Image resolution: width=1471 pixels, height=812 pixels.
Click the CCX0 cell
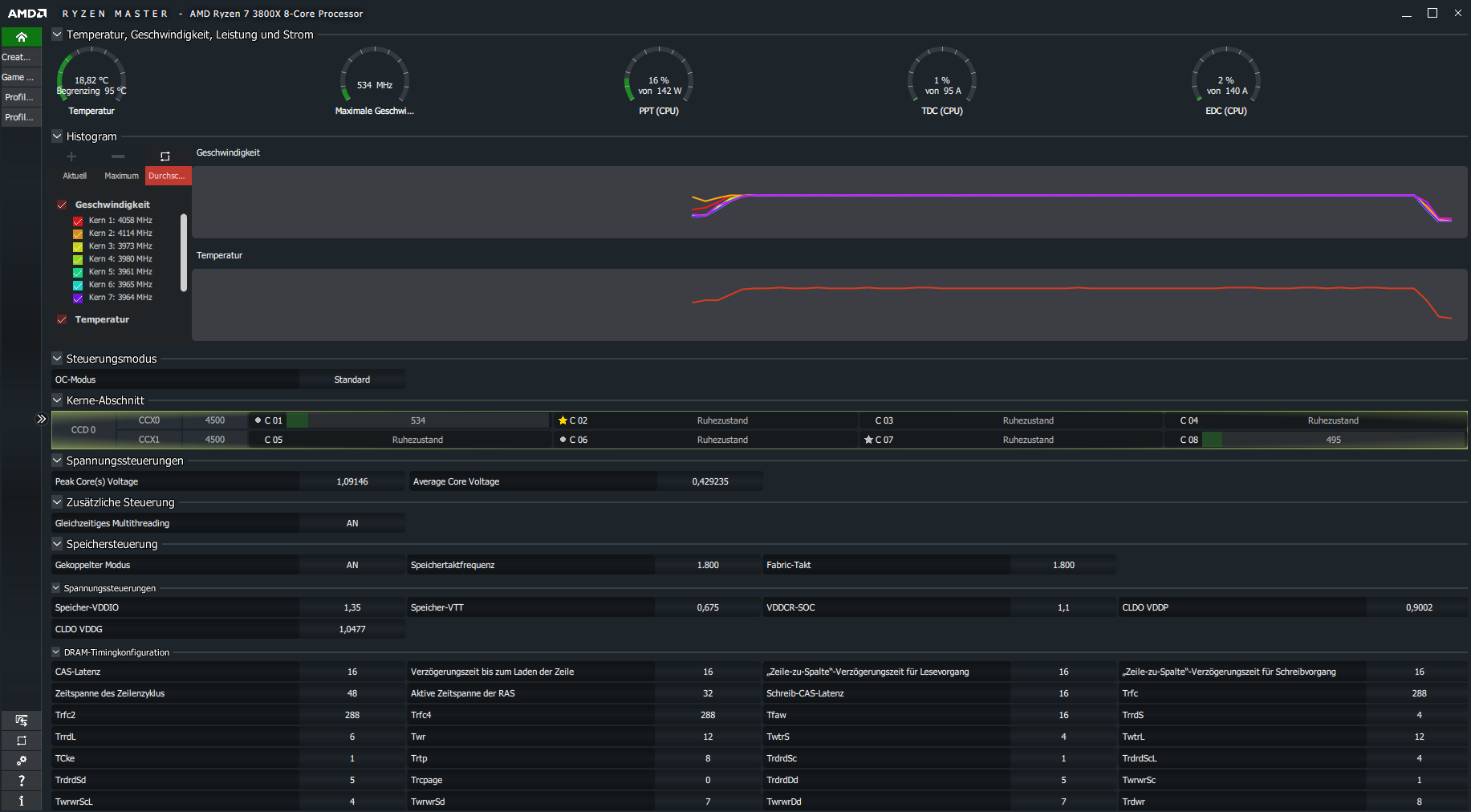coord(149,420)
